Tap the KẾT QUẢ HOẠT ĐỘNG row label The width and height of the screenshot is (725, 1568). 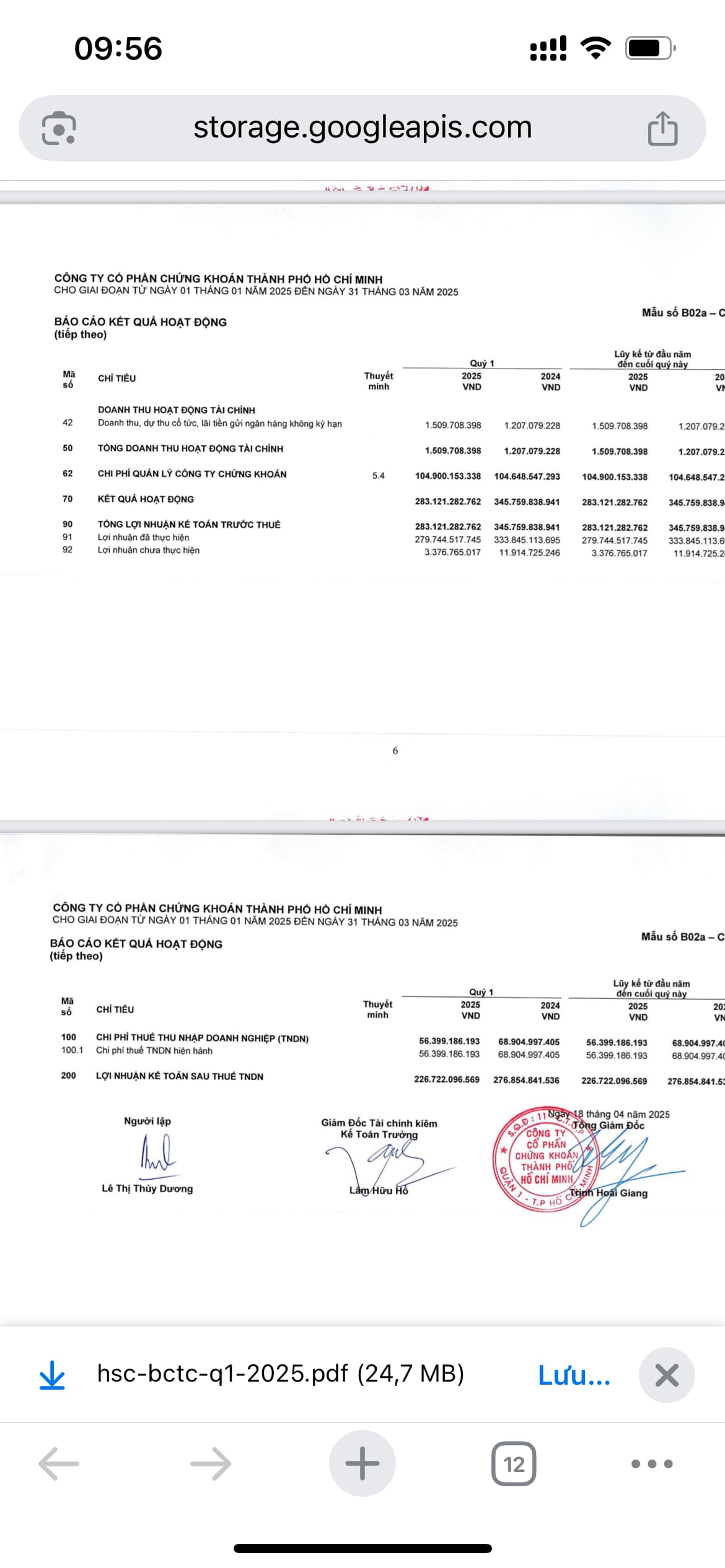[146, 499]
